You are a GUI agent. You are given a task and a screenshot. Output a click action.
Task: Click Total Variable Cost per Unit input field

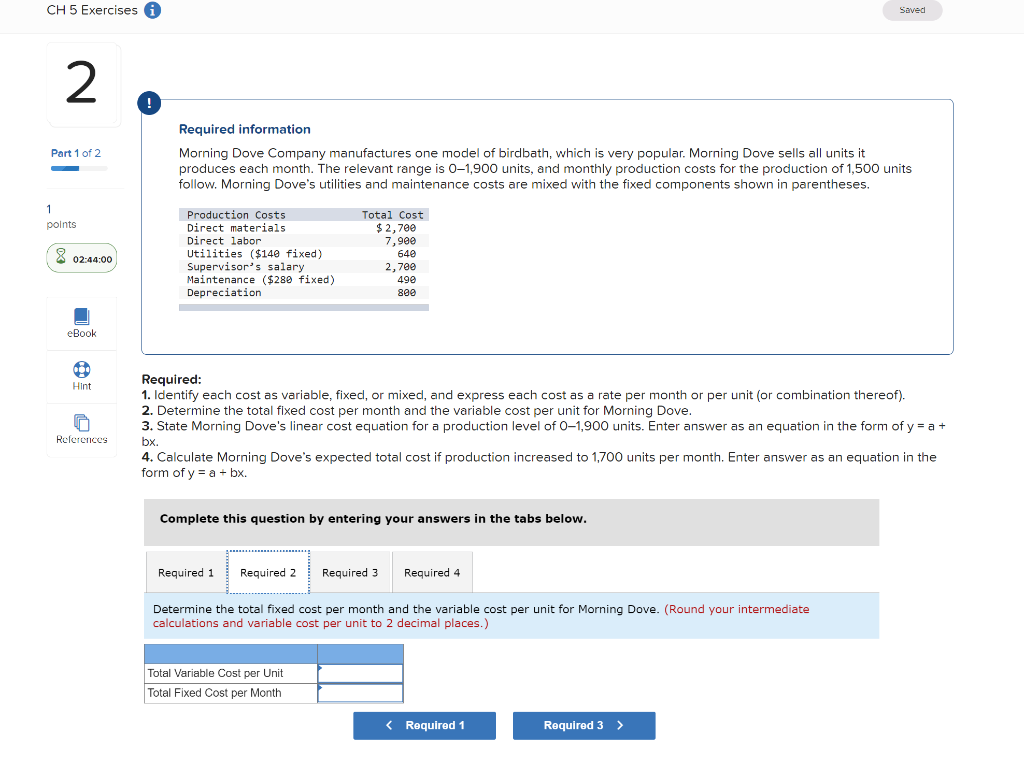point(360,673)
